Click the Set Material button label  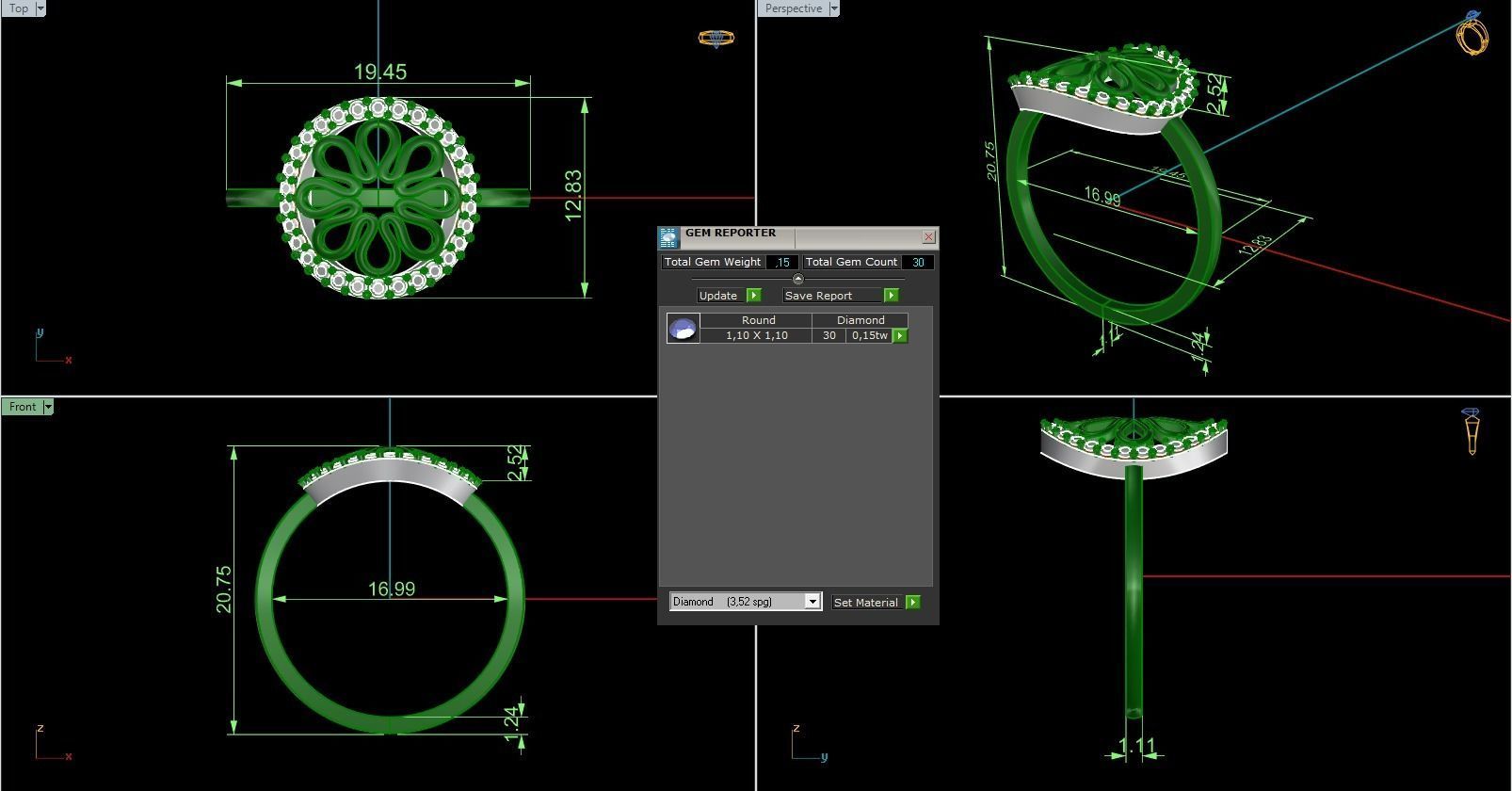pos(866,603)
